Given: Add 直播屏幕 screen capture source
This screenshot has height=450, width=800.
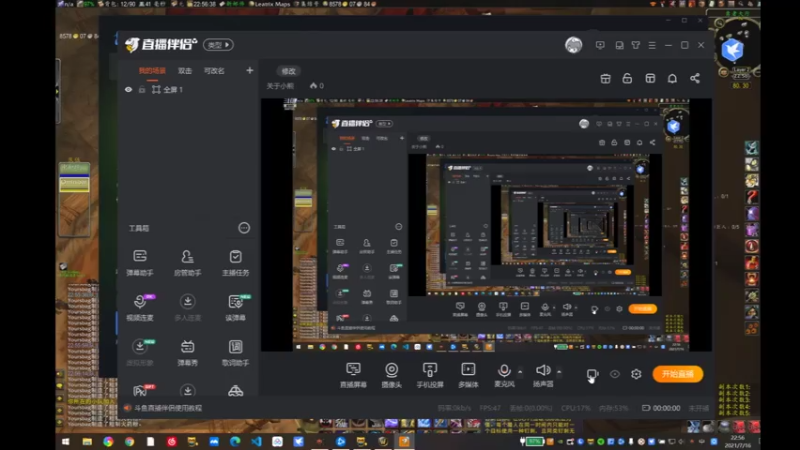Looking at the screenshot, I should [353, 374].
